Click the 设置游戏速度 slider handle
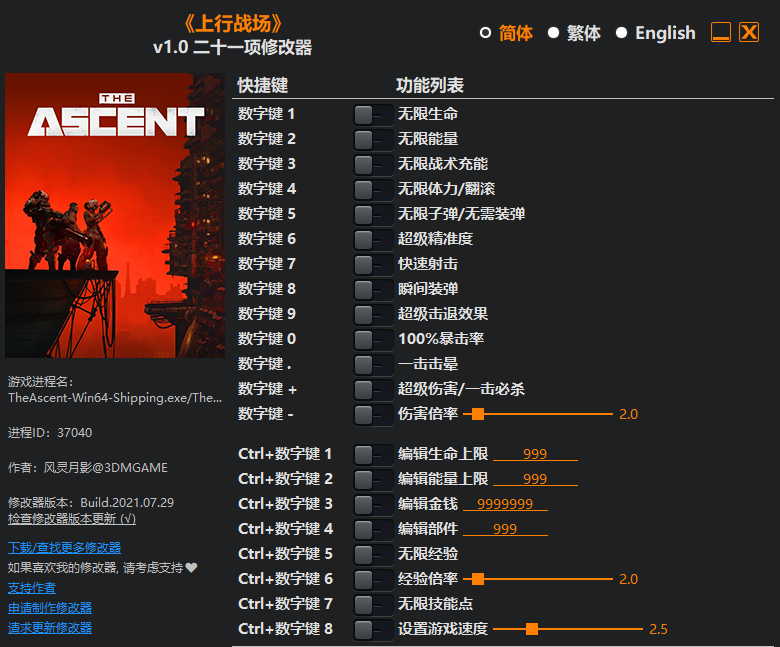Viewport: 780px width, 647px height. point(532,629)
